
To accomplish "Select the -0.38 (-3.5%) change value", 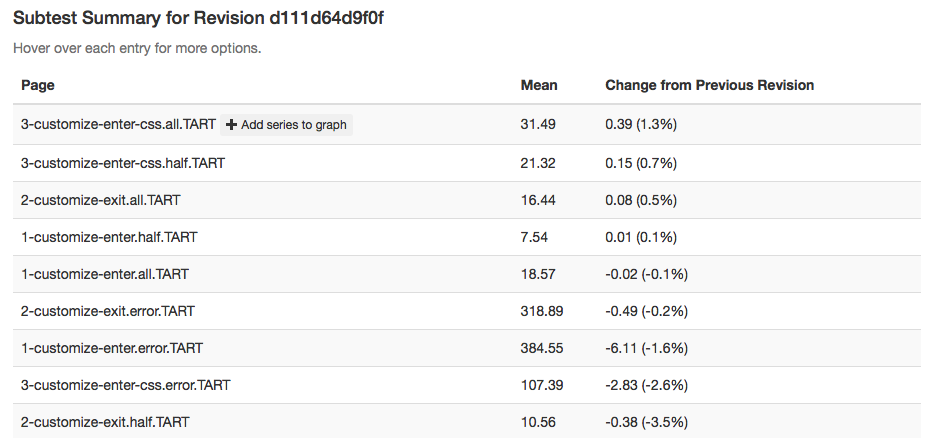I will [x=646, y=422].
